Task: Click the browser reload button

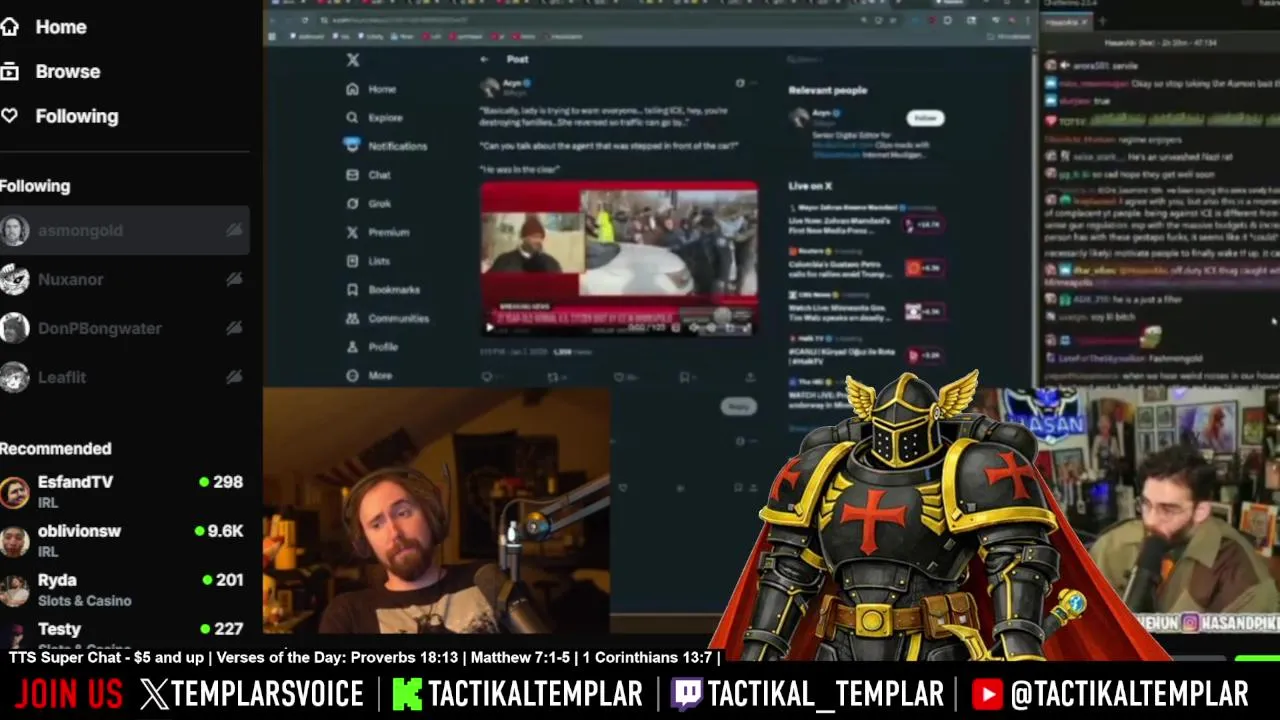Action: point(307,20)
